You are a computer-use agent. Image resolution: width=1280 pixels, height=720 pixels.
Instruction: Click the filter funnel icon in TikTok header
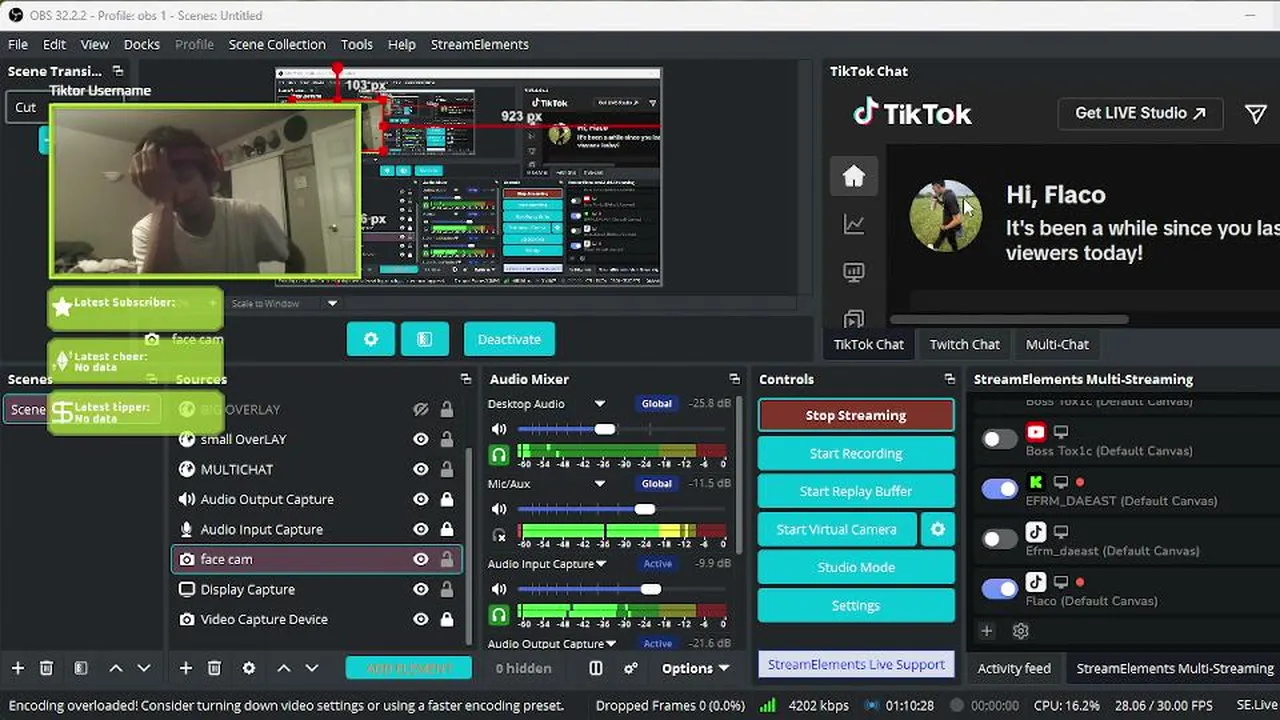point(1256,114)
